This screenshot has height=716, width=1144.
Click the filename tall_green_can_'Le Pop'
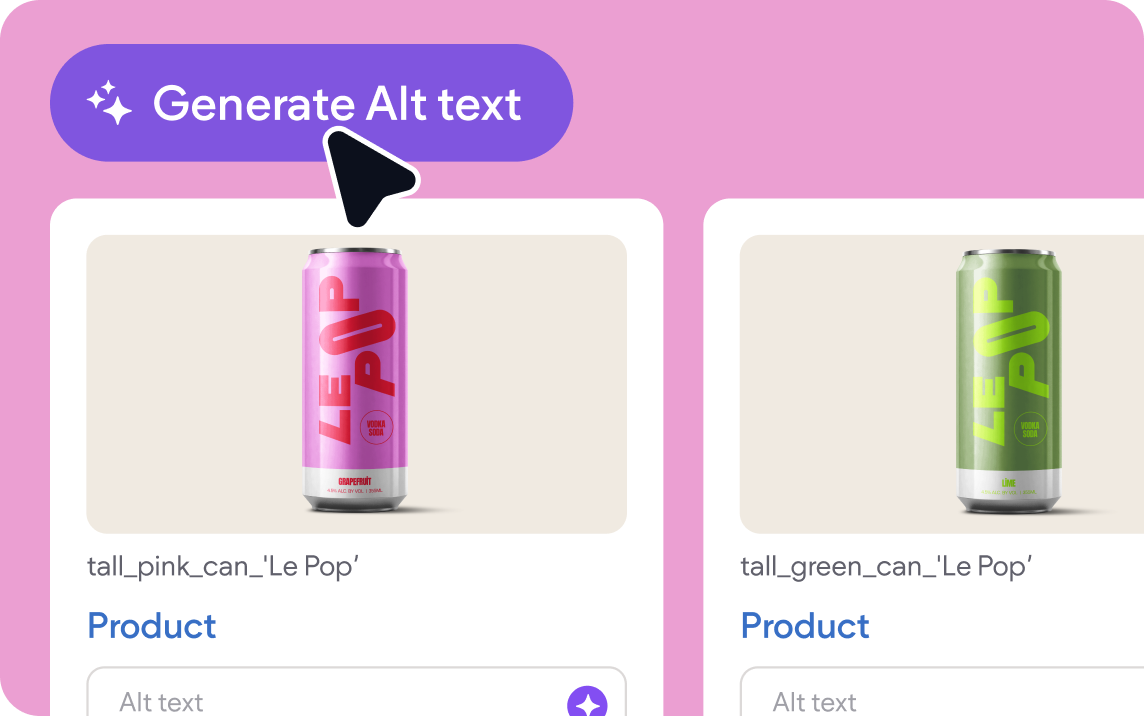886,567
